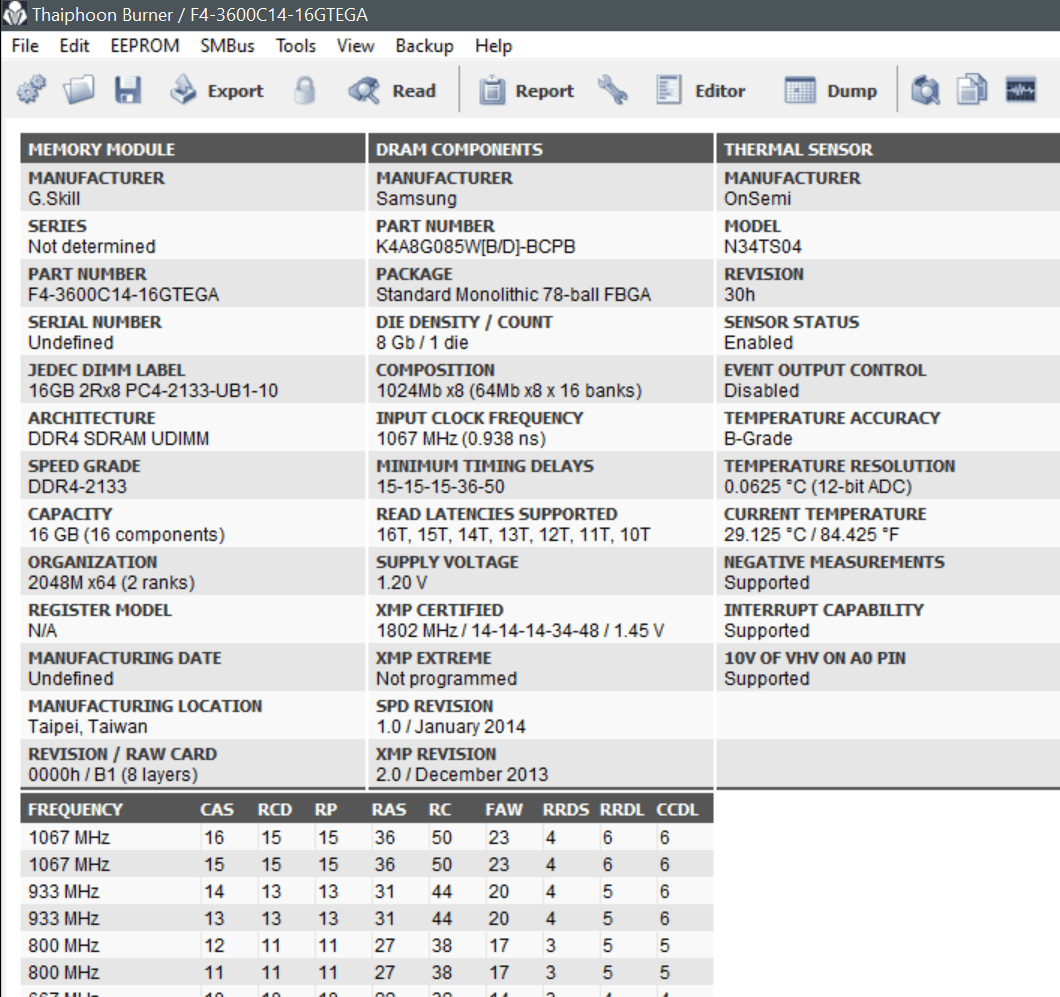Image resolution: width=1060 pixels, height=997 pixels.
Task: Select organization value 2048M x64 (2 ranks)
Action: point(112,583)
